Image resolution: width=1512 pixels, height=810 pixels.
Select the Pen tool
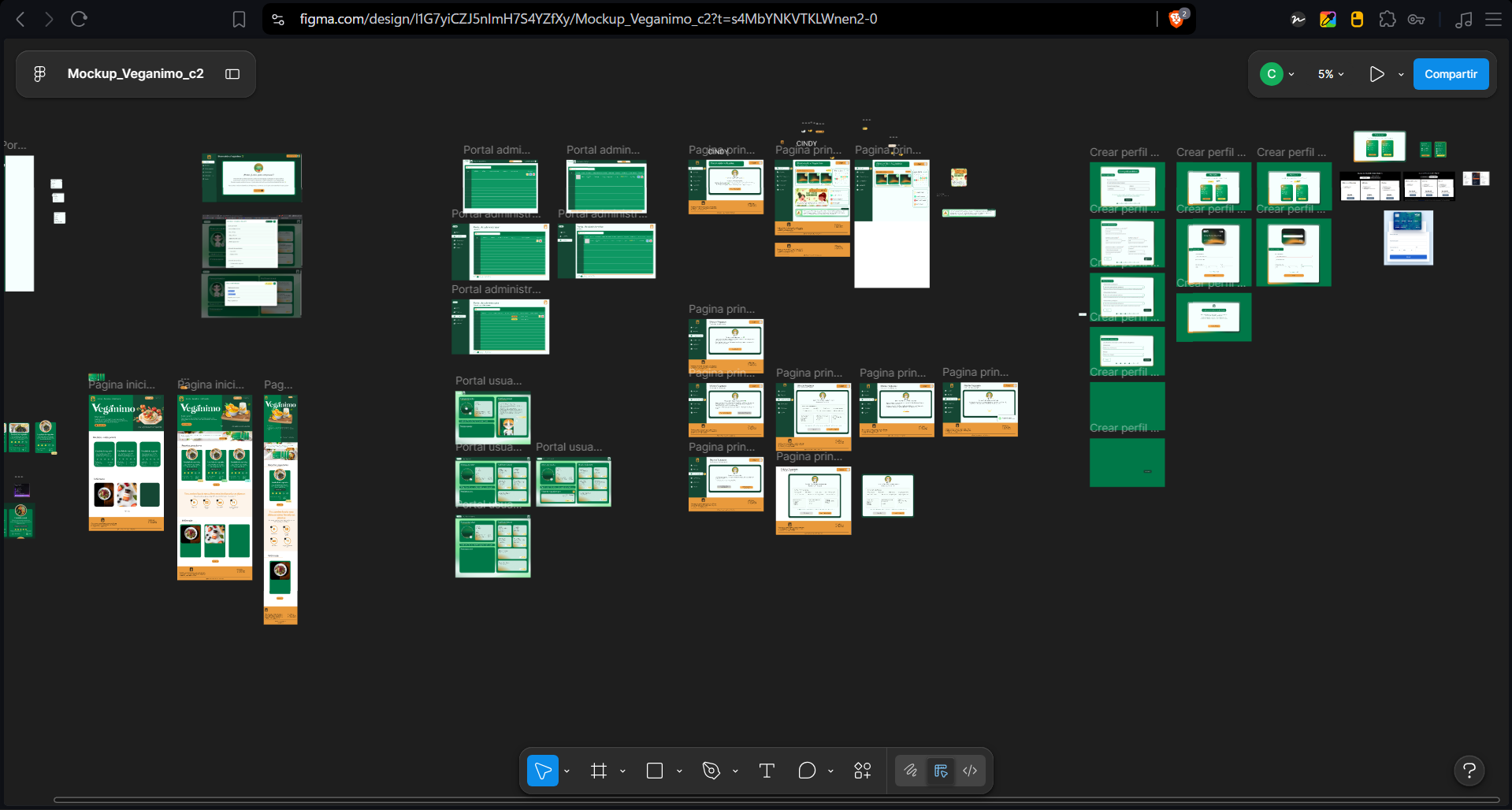click(x=711, y=771)
